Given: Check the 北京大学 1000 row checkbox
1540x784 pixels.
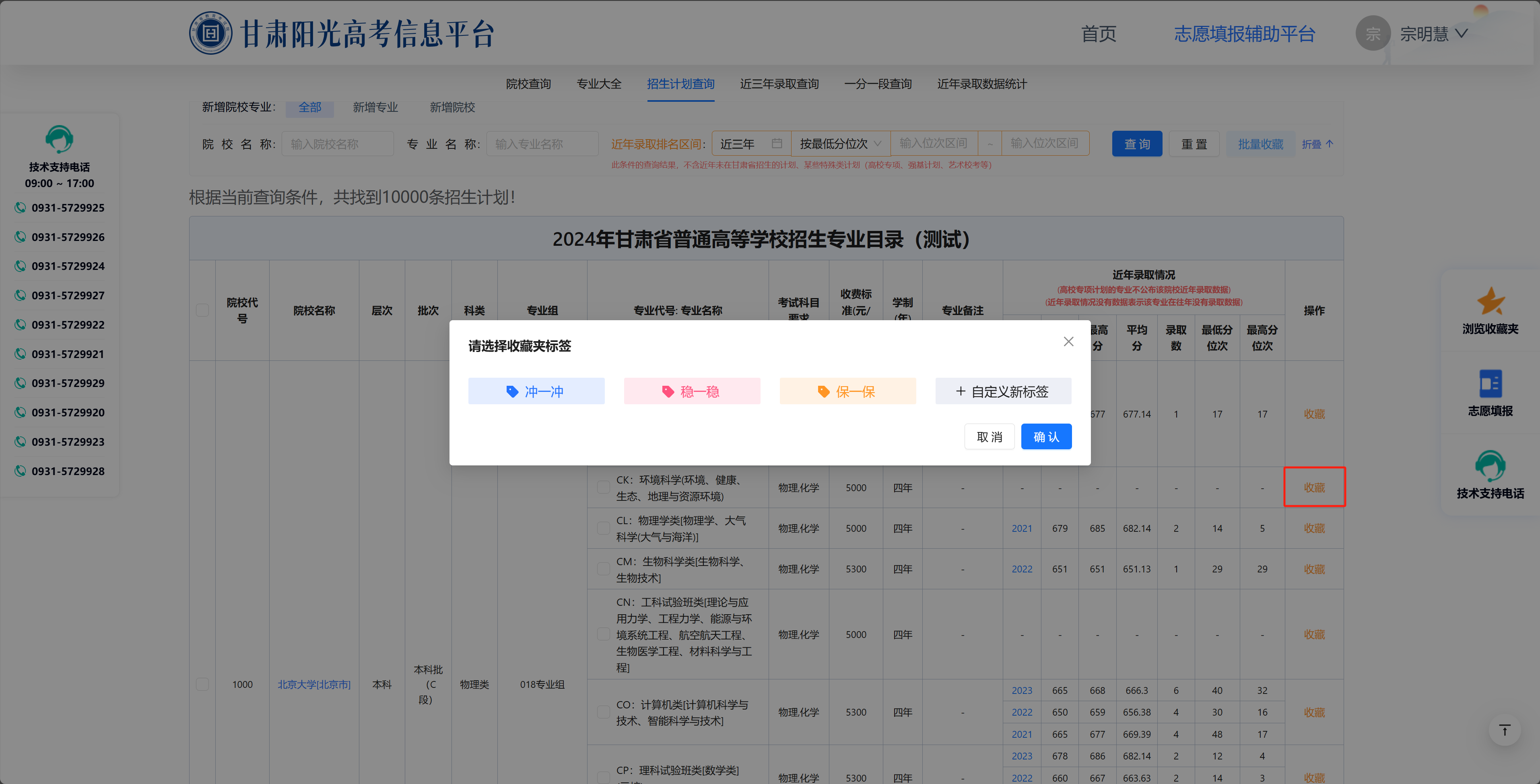Looking at the screenshot, I should tap(203, 684).
